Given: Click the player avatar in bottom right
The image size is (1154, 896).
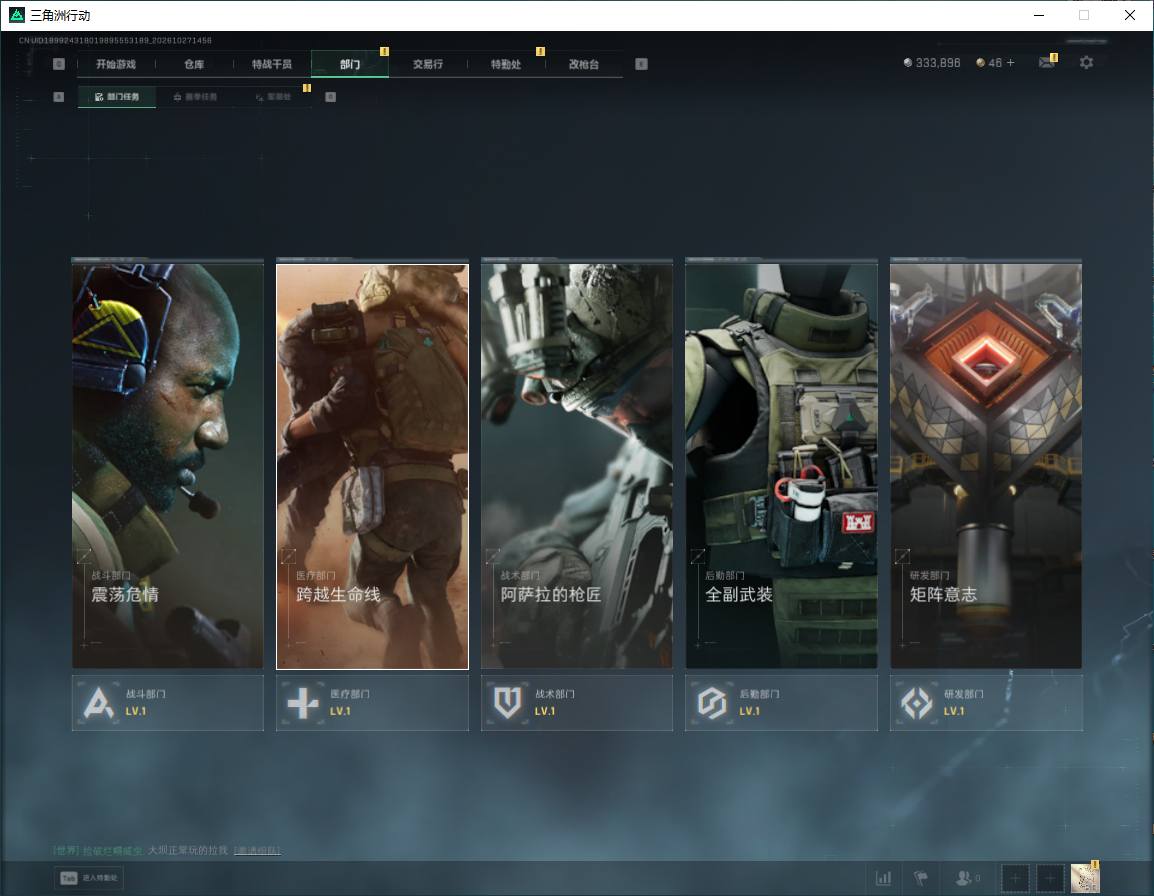Looking at the screenshot, I should [x=1085, y=878].
